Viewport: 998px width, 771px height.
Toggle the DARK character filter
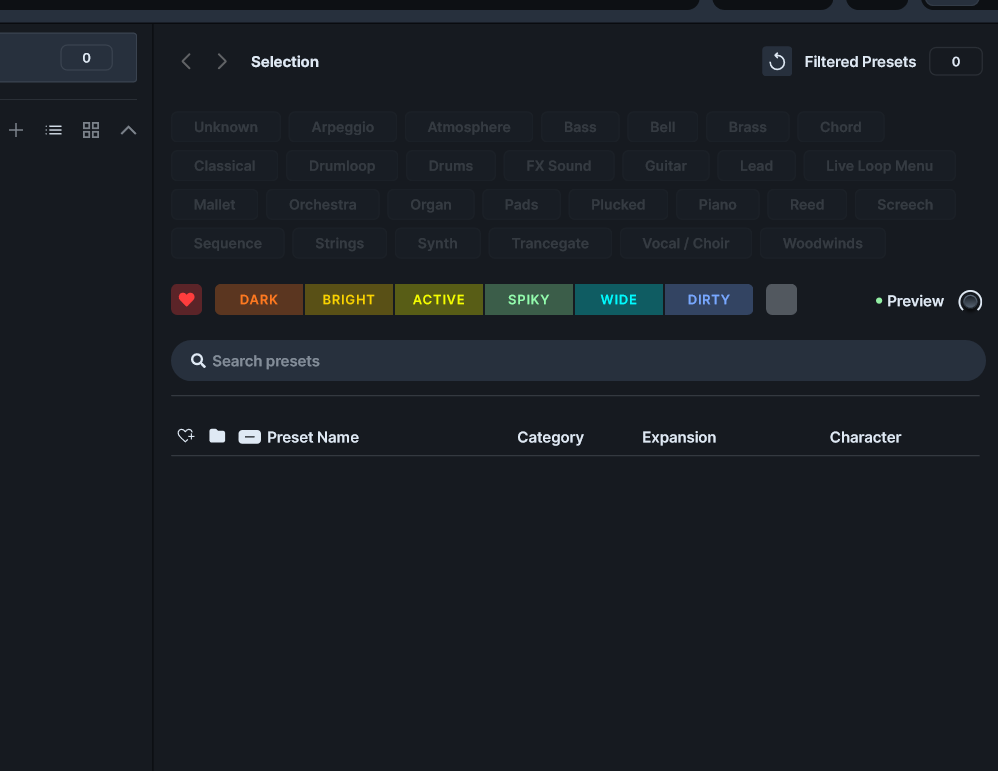tap(259, 300)
